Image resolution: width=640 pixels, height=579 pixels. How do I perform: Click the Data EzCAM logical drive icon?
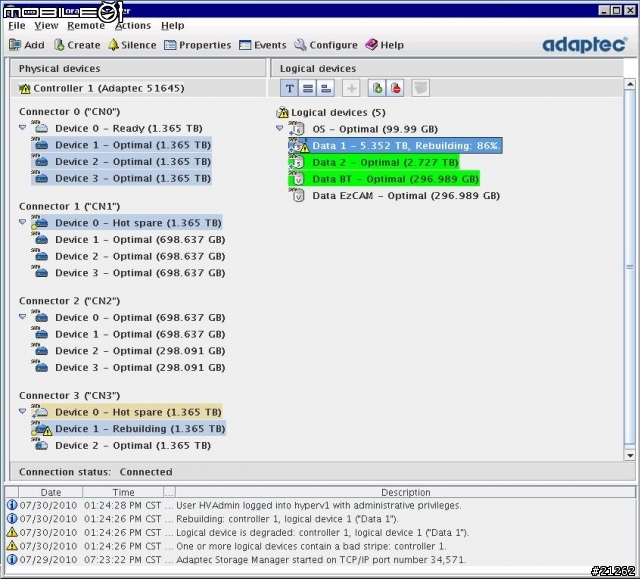(298, 195)
